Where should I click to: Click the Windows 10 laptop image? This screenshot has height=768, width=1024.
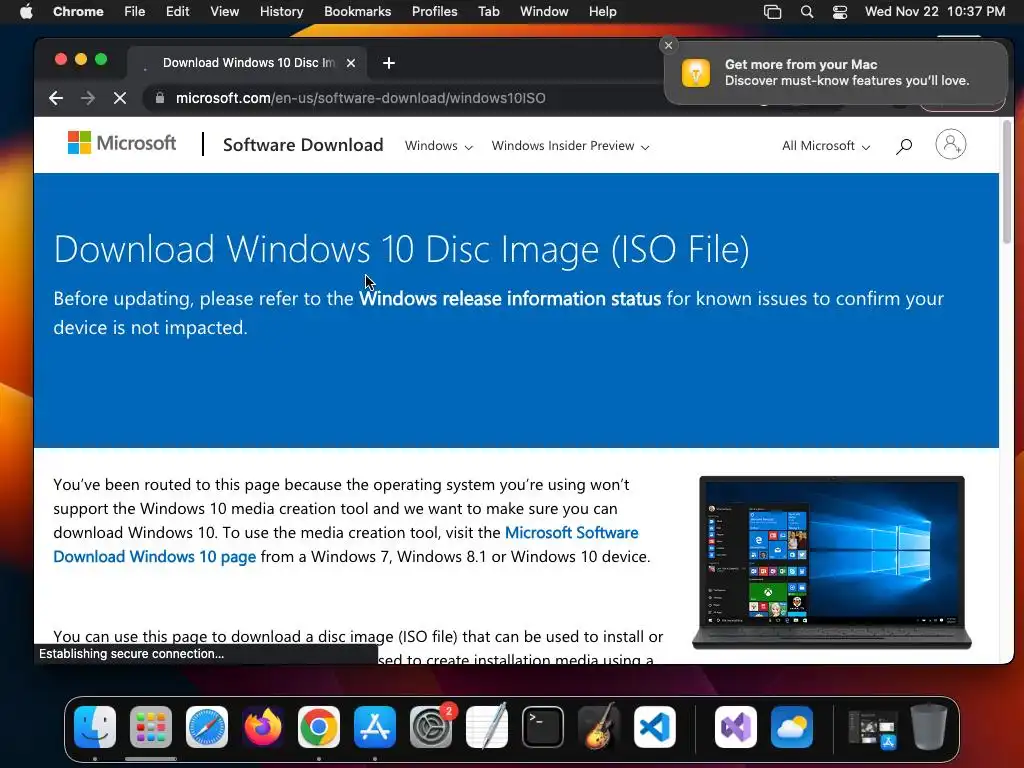831,562
